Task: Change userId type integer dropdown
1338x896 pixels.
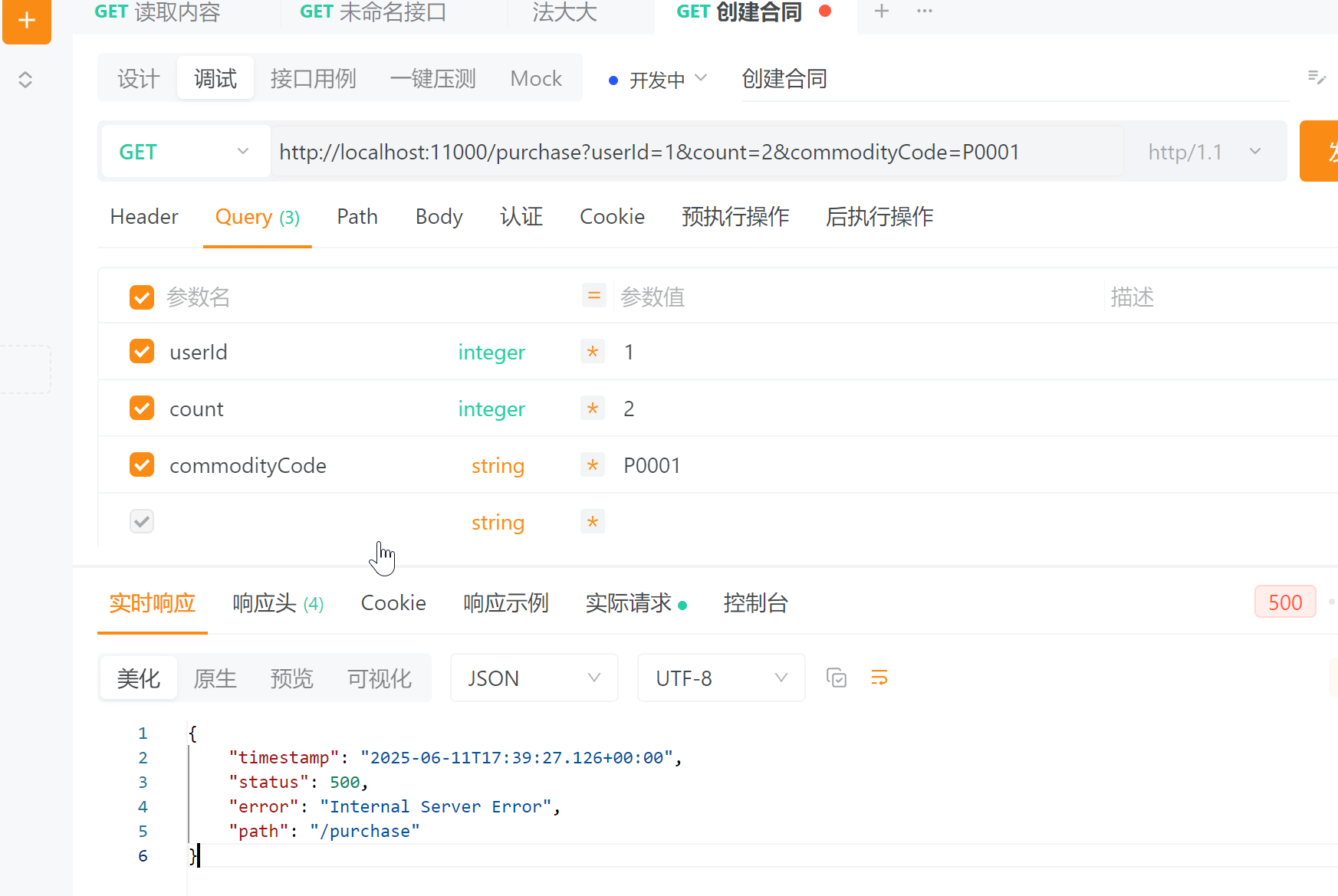Action: tap(491, 353)
